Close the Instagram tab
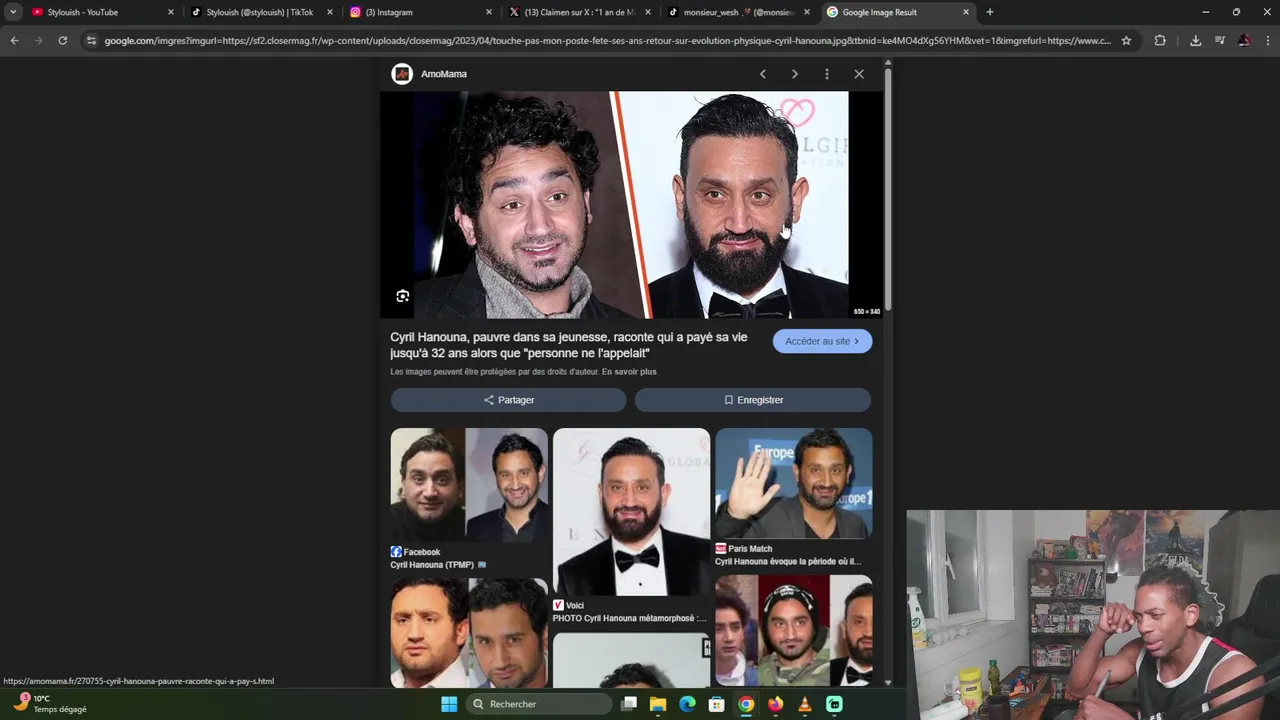This screenshot has height=720, width=1280. coord(489,12)
